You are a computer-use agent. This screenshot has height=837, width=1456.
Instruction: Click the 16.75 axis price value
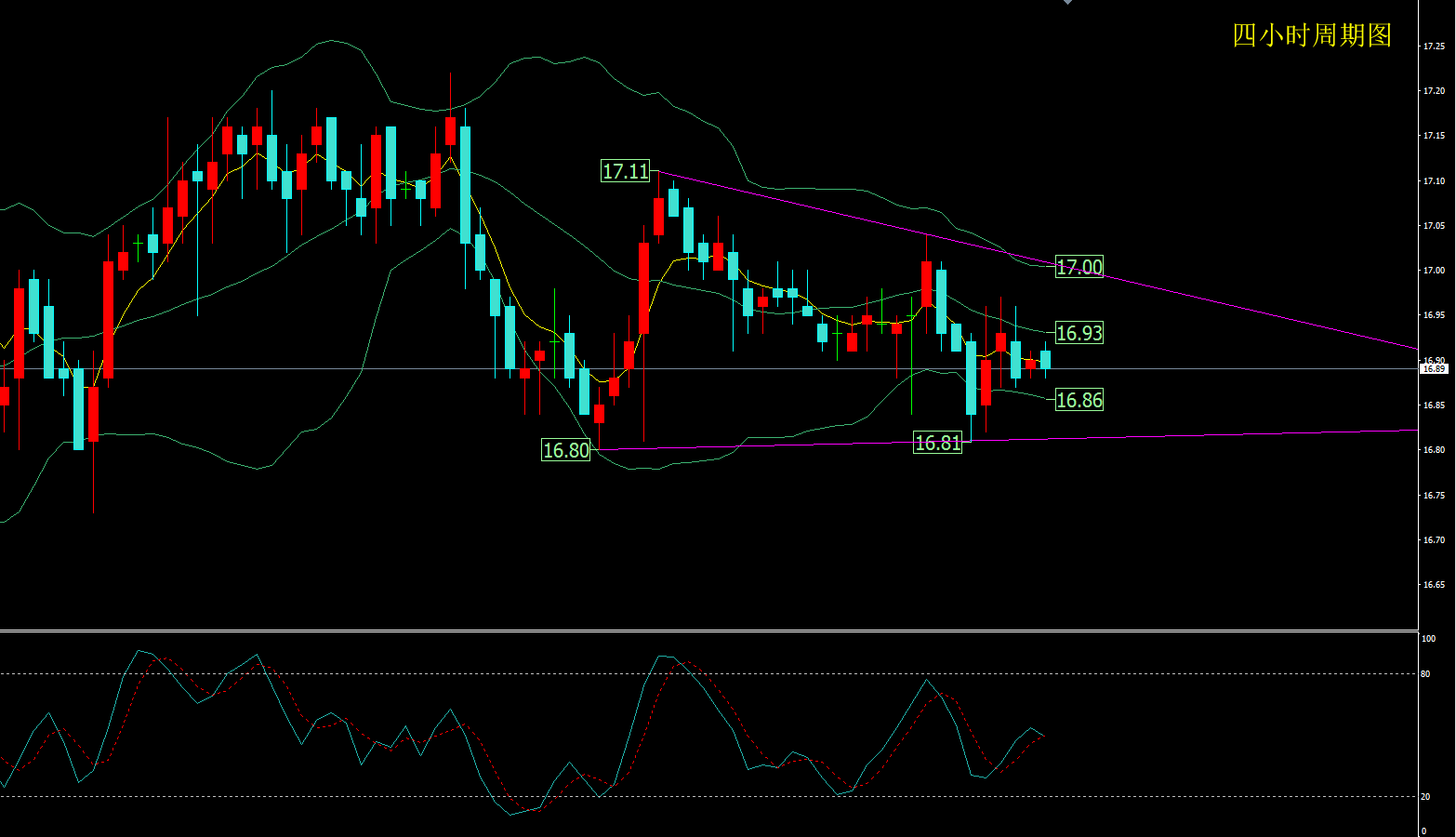click(1434, 496)
